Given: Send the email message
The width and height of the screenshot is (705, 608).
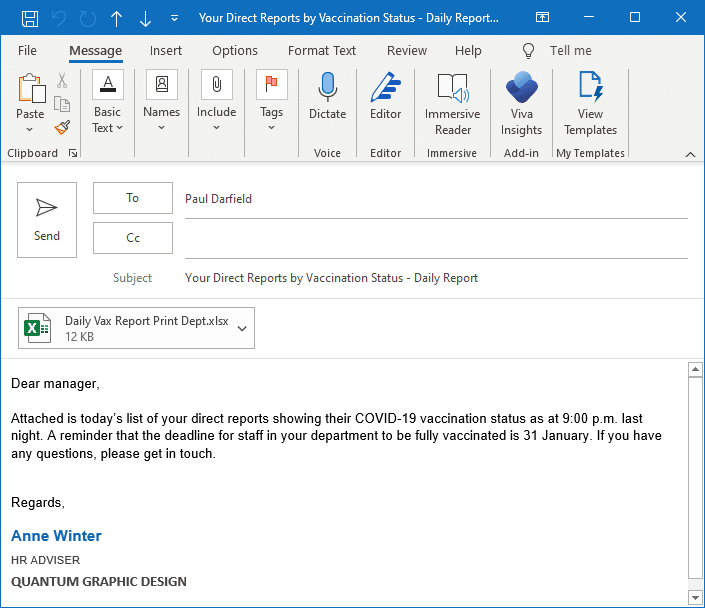Looking at the screenshot, I should [x=47, y=220].
